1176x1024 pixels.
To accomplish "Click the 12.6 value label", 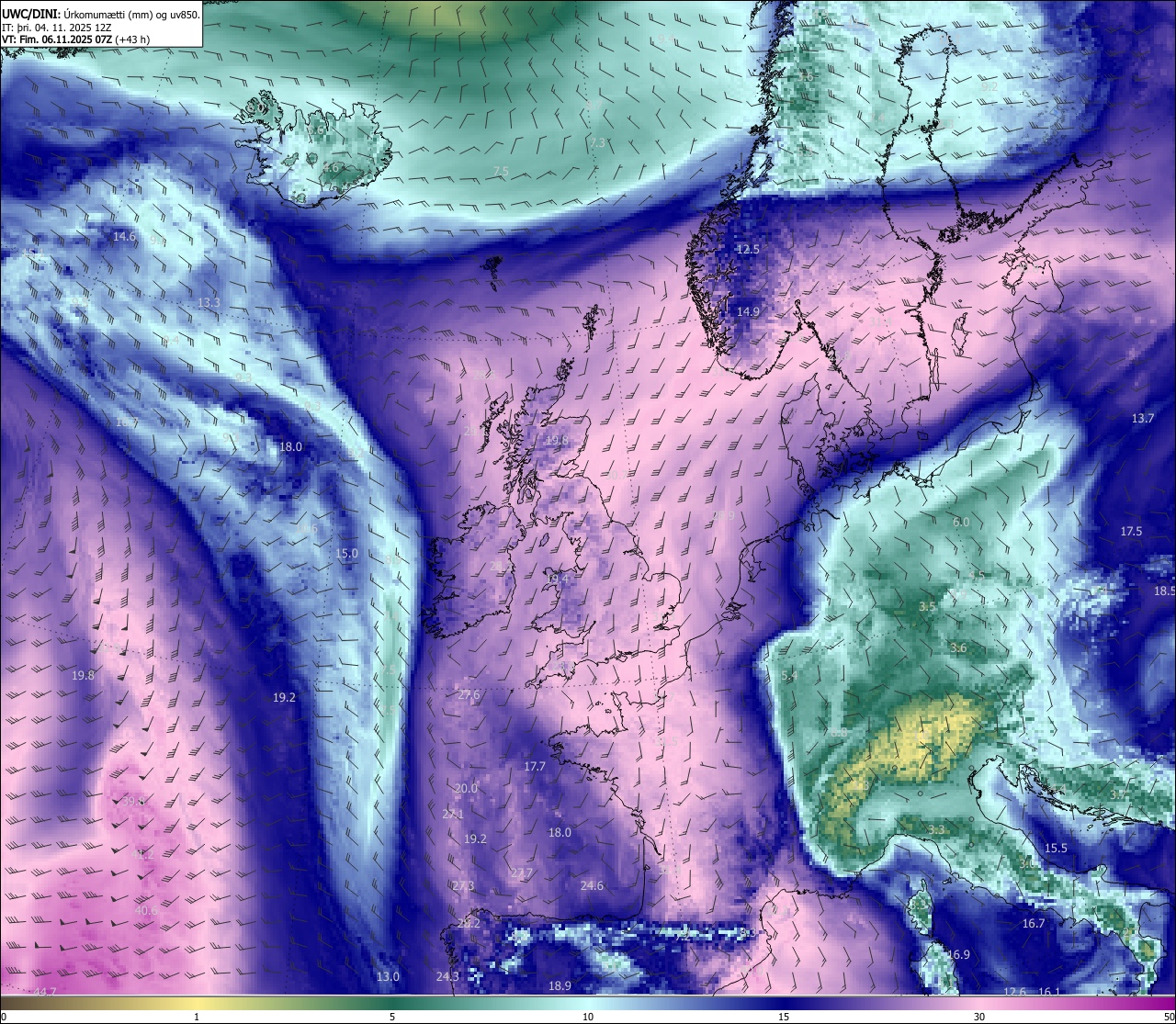I will (1014, 992).
